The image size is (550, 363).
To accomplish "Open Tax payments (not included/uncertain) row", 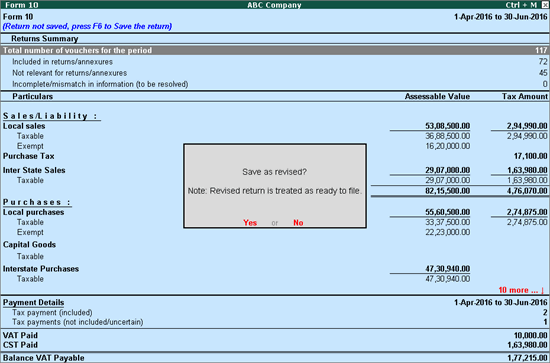I will [x=275, y=322].
